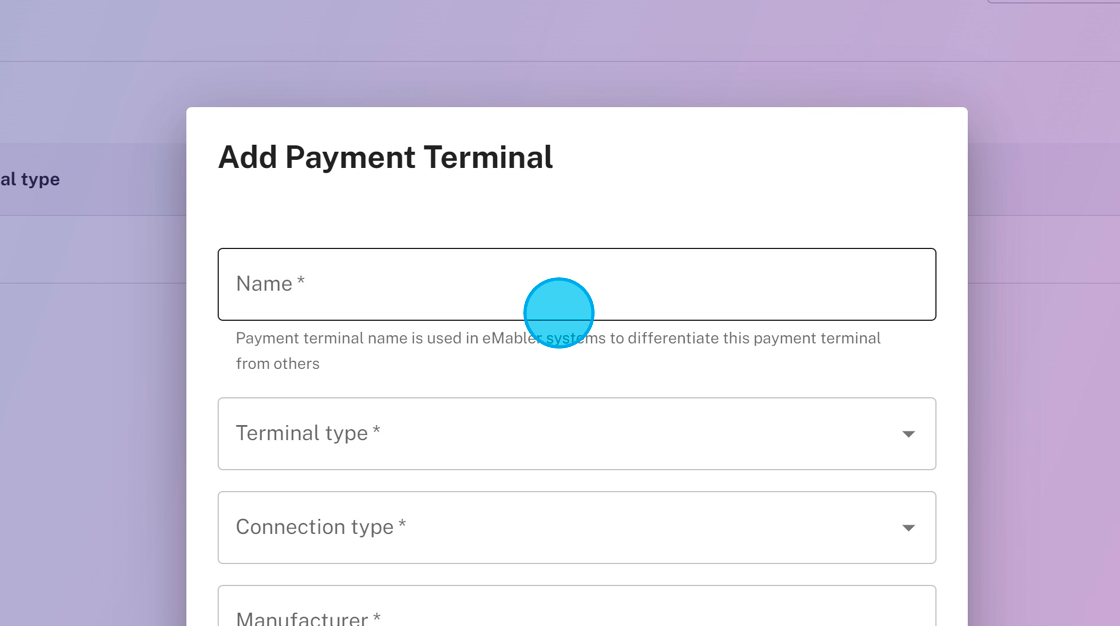Screen dimensions: 1120x626
Task: Click the required asterisk beside Name
Action: (301, 283)
